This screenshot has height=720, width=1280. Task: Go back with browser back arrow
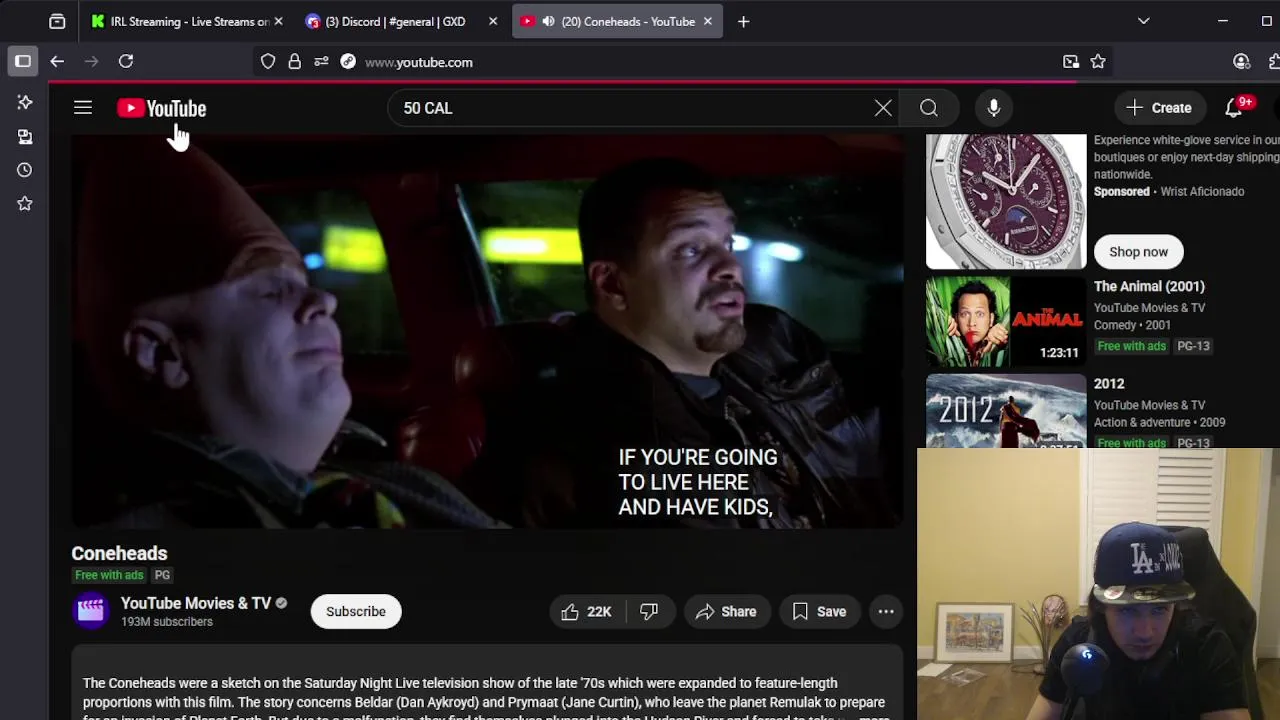point(57,62)
